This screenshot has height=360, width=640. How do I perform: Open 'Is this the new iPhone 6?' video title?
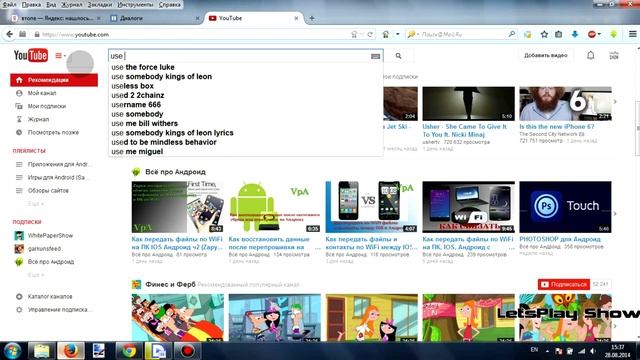pos(557,127)
